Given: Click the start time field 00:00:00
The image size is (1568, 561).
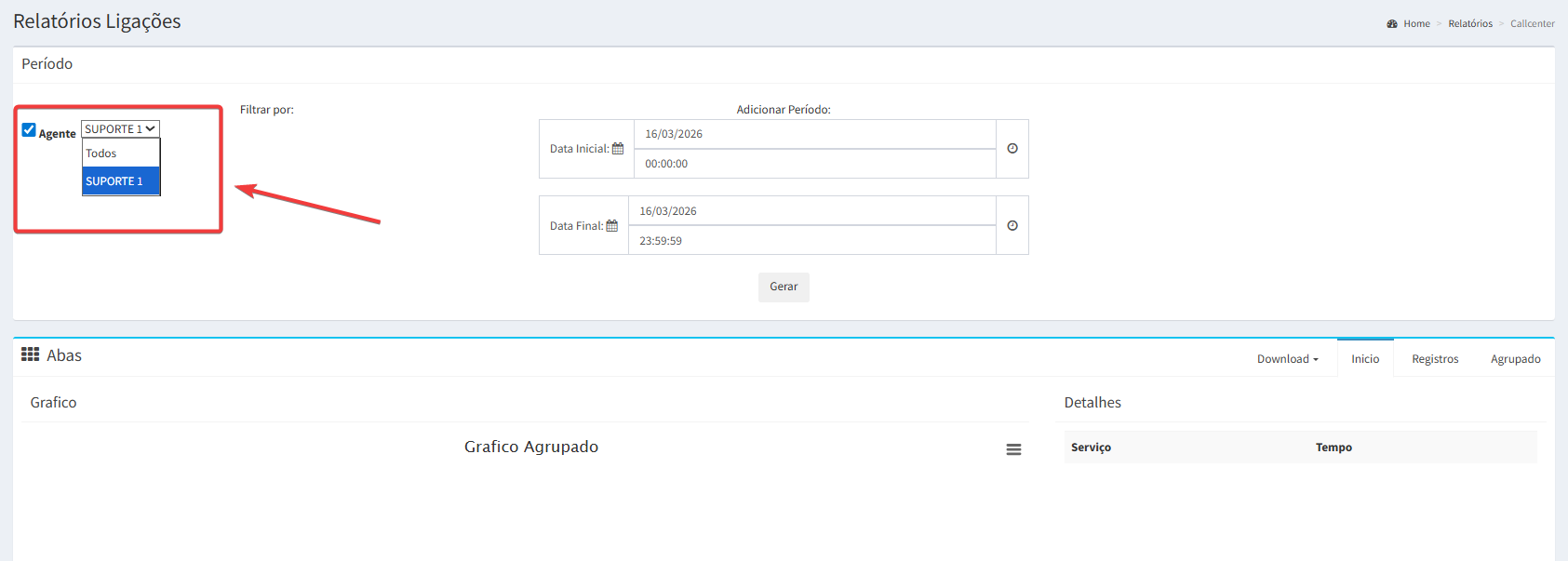Looking at the screenshot, I should point(814,164).
